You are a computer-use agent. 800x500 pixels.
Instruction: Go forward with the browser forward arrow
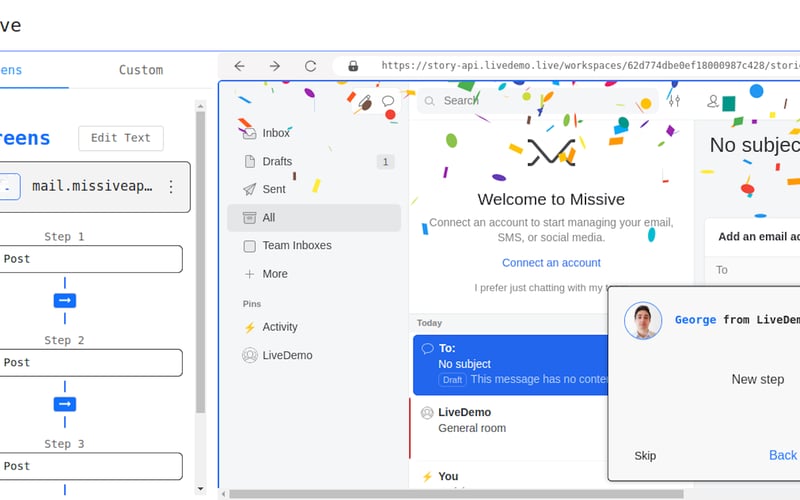[x=274, y=66]
